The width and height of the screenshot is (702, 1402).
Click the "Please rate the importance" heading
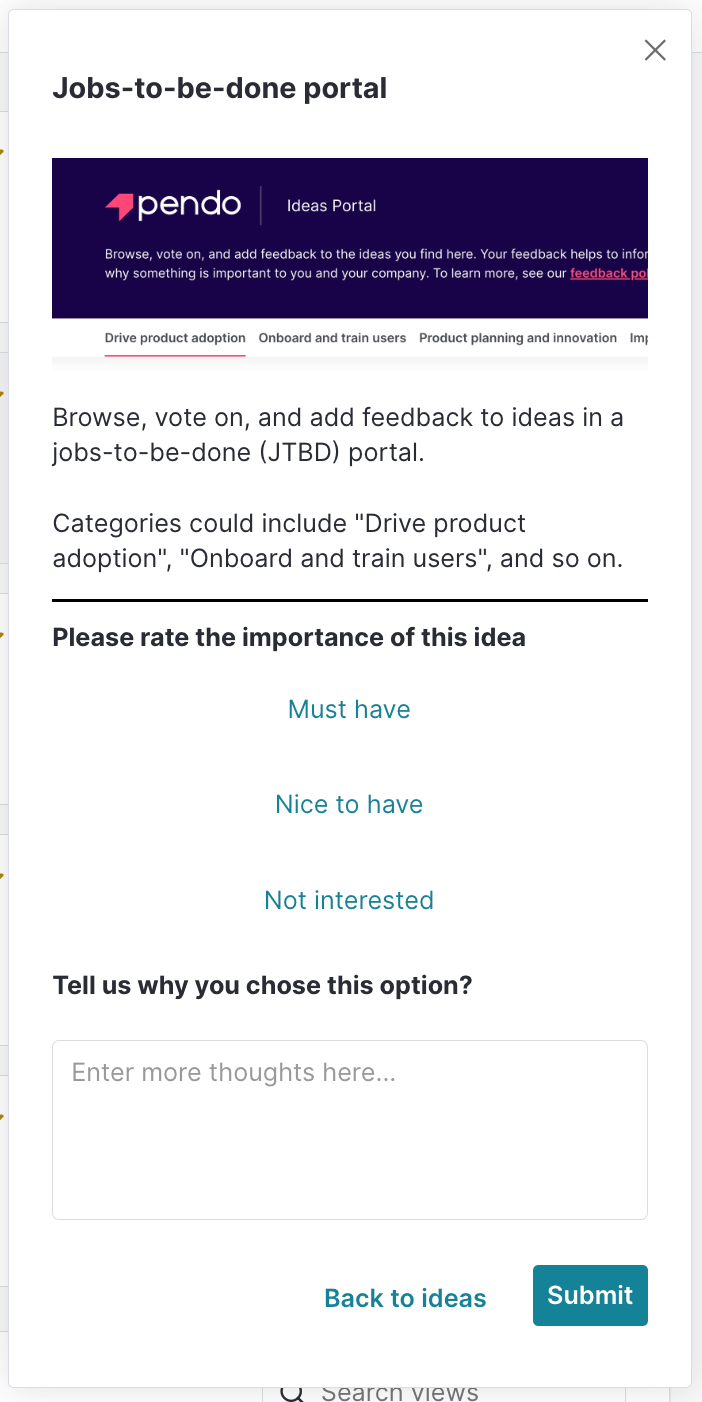(289, 637)
